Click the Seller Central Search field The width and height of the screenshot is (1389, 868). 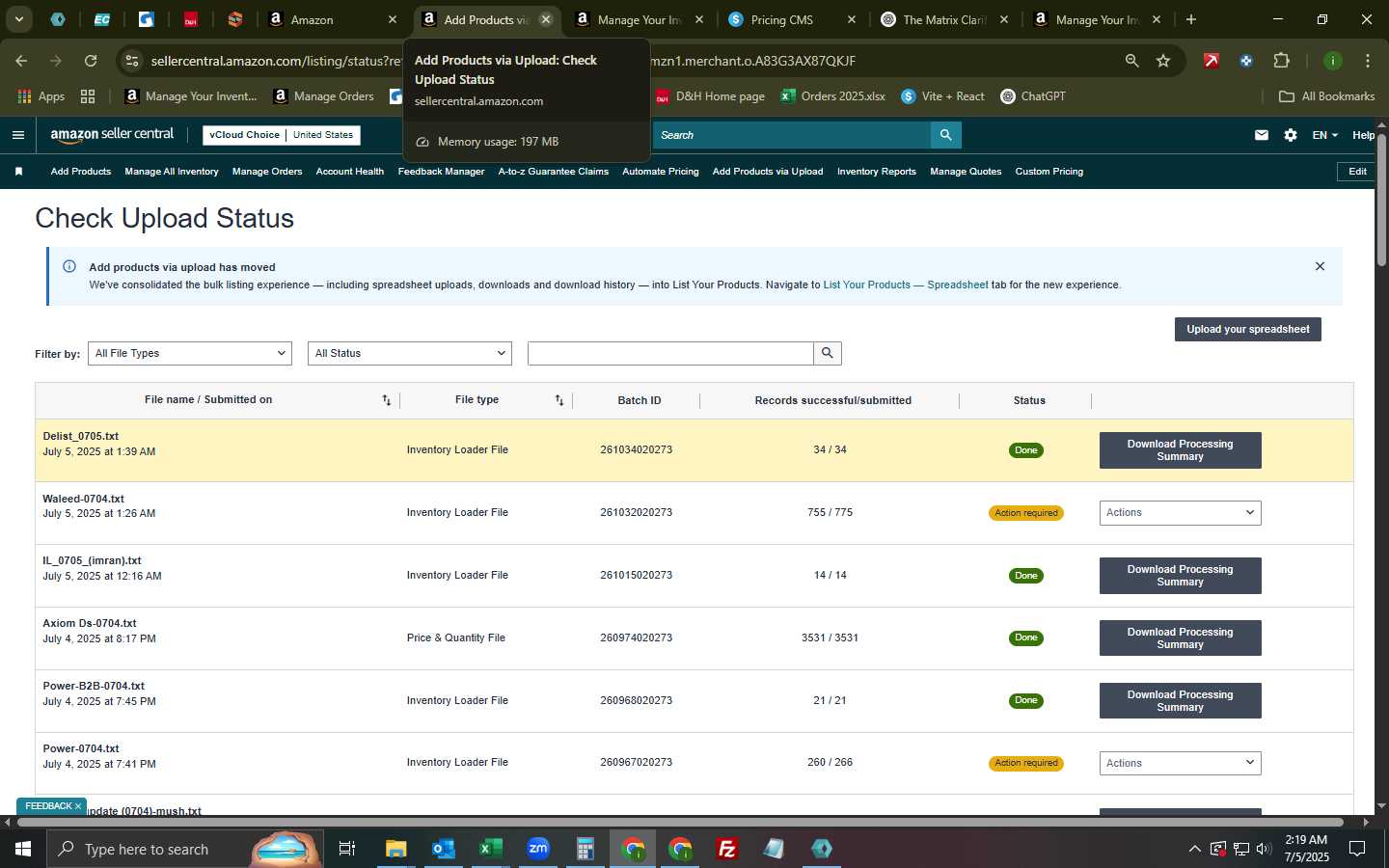792,135
